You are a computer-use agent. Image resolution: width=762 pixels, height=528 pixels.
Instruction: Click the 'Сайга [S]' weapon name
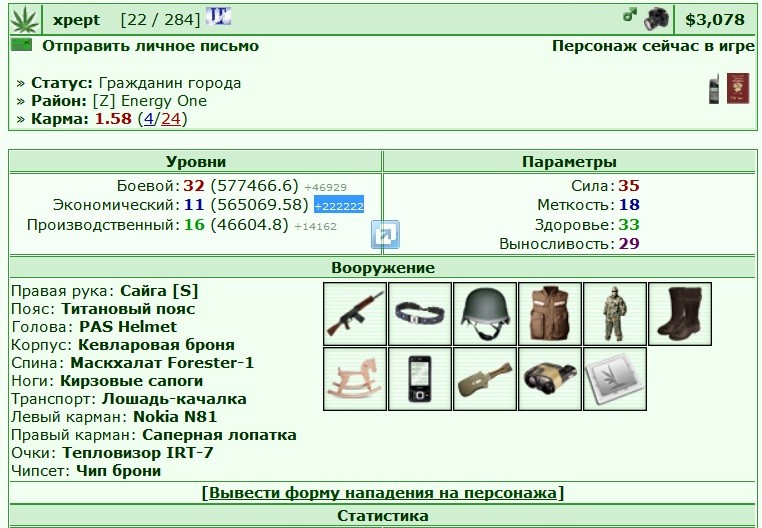point(159,291)
